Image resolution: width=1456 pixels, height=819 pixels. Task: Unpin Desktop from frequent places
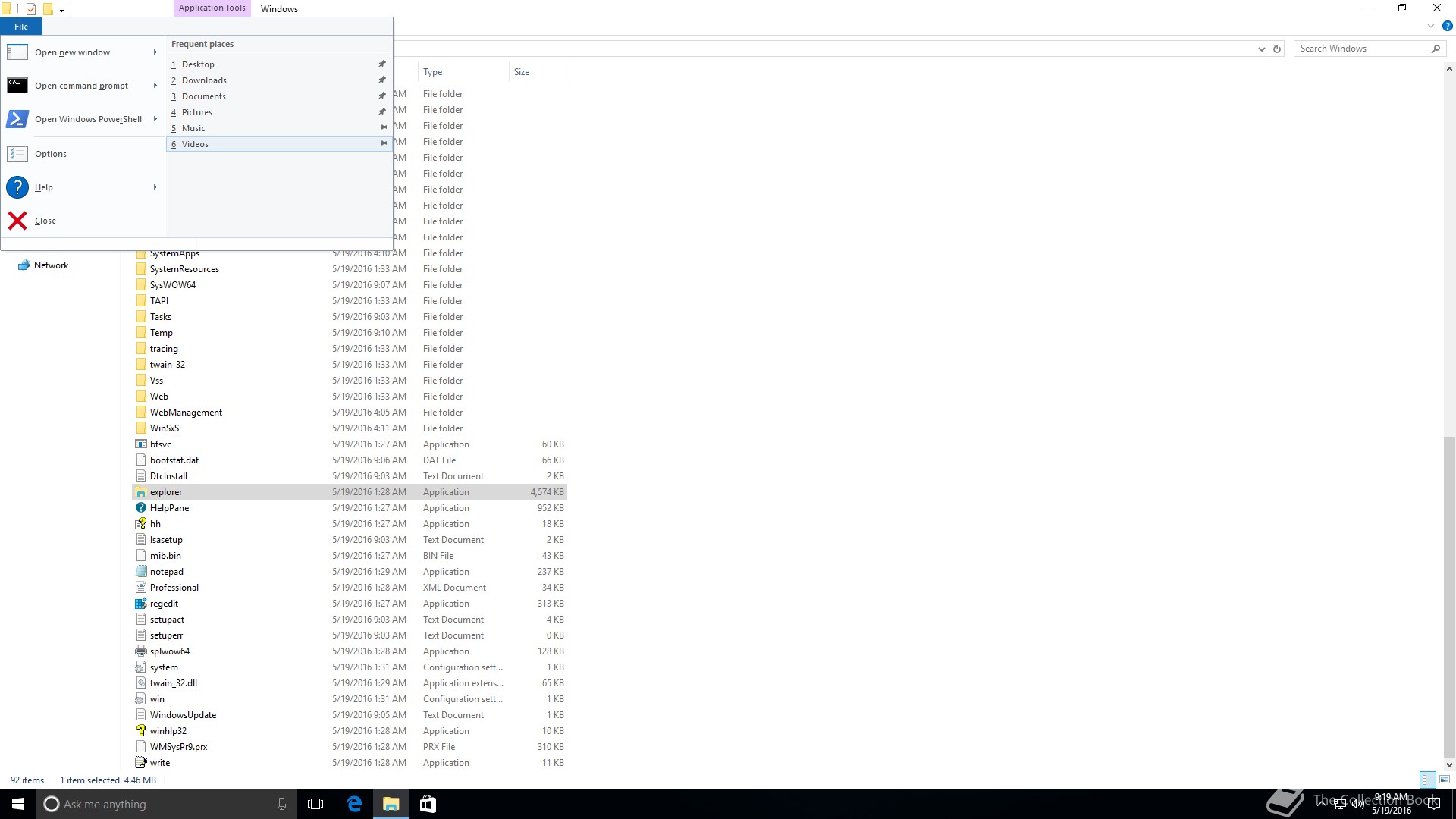pos(382,64)
